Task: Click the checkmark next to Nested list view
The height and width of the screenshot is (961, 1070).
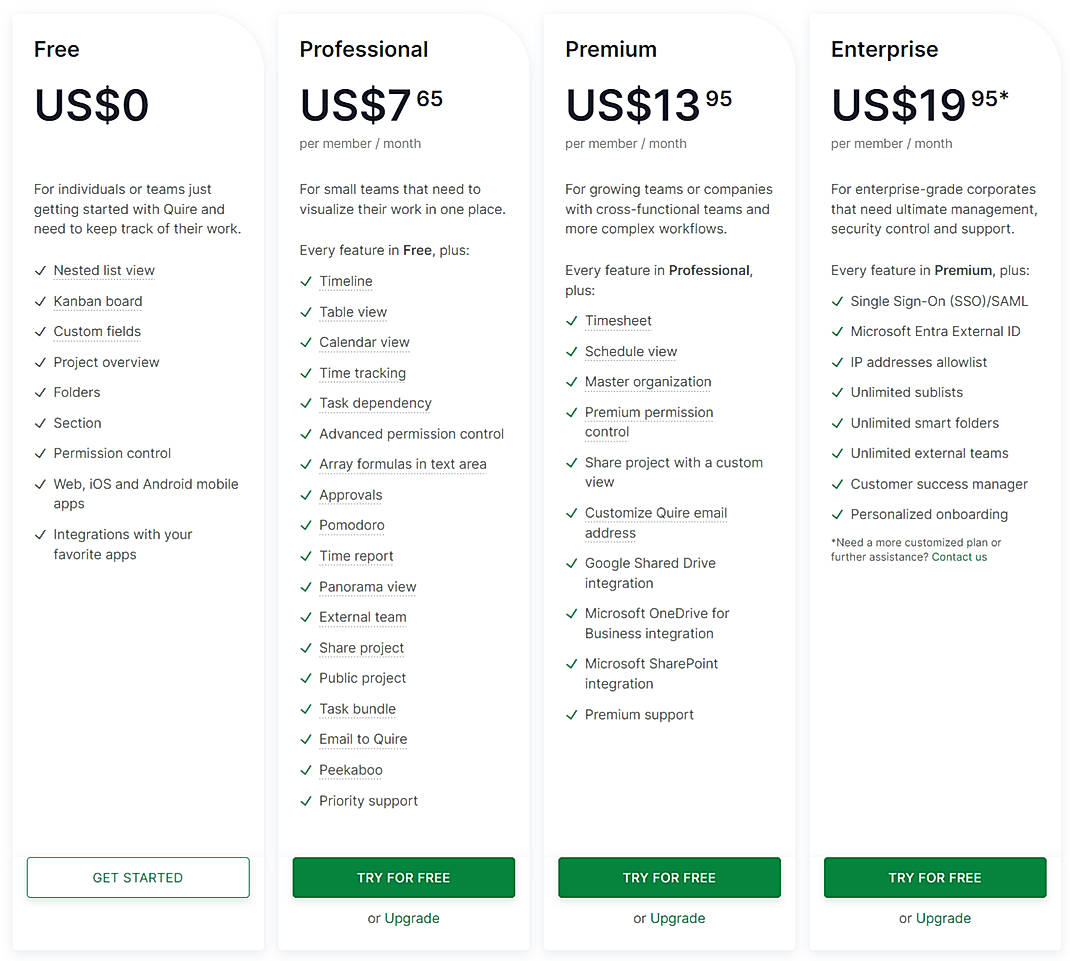Action: click(40, 271)
